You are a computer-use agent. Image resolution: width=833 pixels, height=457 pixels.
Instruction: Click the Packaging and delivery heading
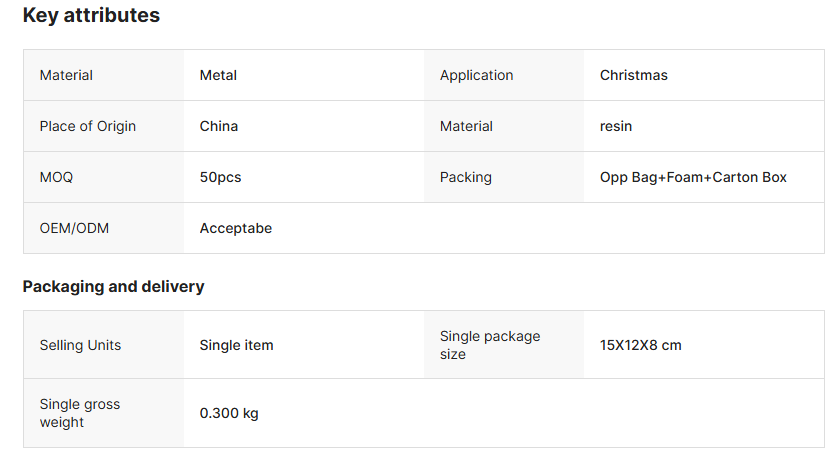tap(113, 287)
